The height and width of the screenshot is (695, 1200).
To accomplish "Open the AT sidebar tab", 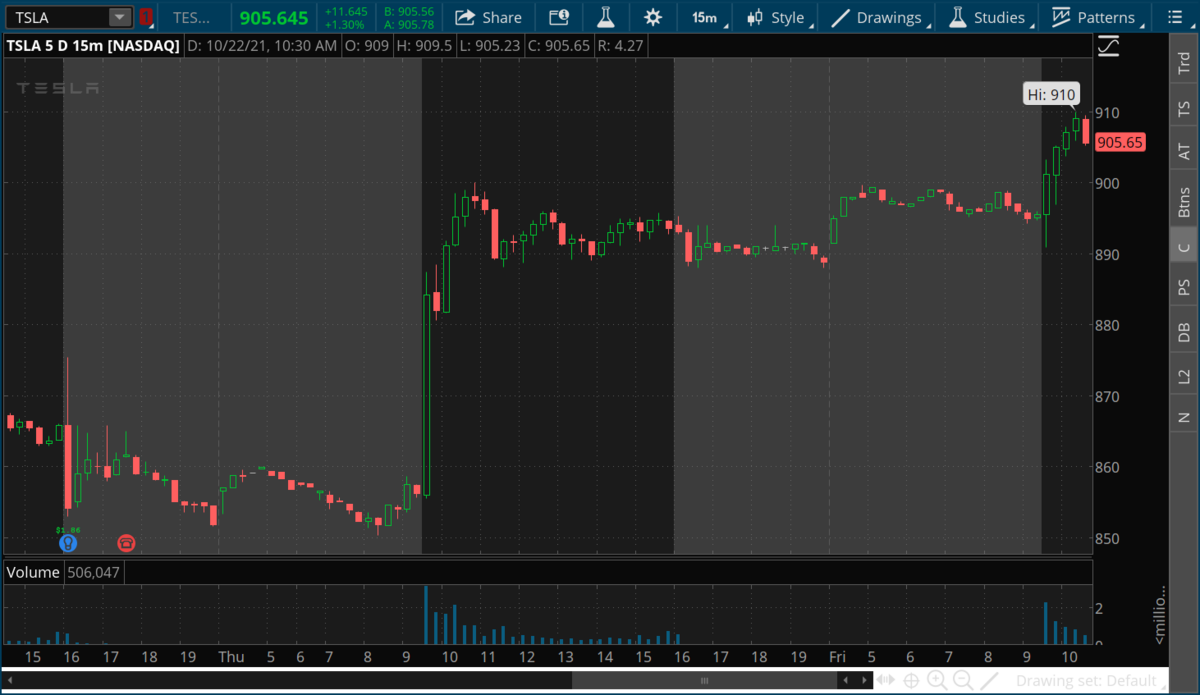I will pos(1184,150).
